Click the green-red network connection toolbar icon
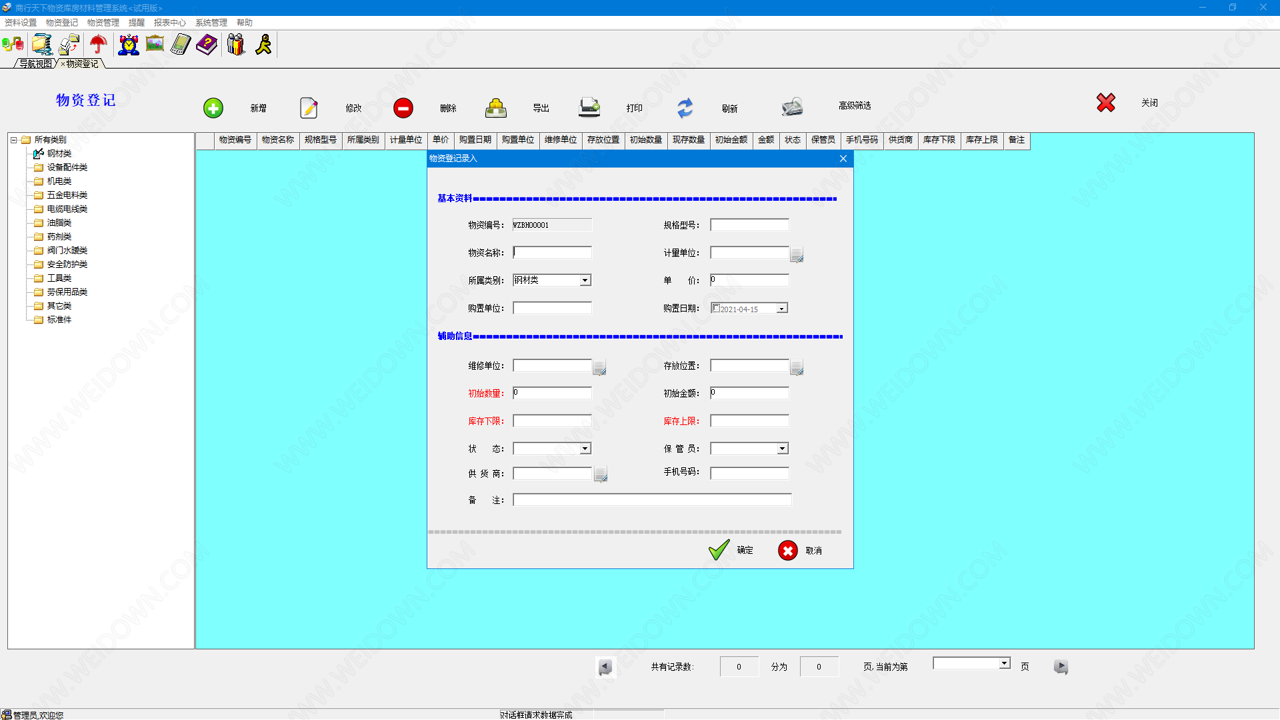Screen dimensions: 1280x720 point(13,44)
